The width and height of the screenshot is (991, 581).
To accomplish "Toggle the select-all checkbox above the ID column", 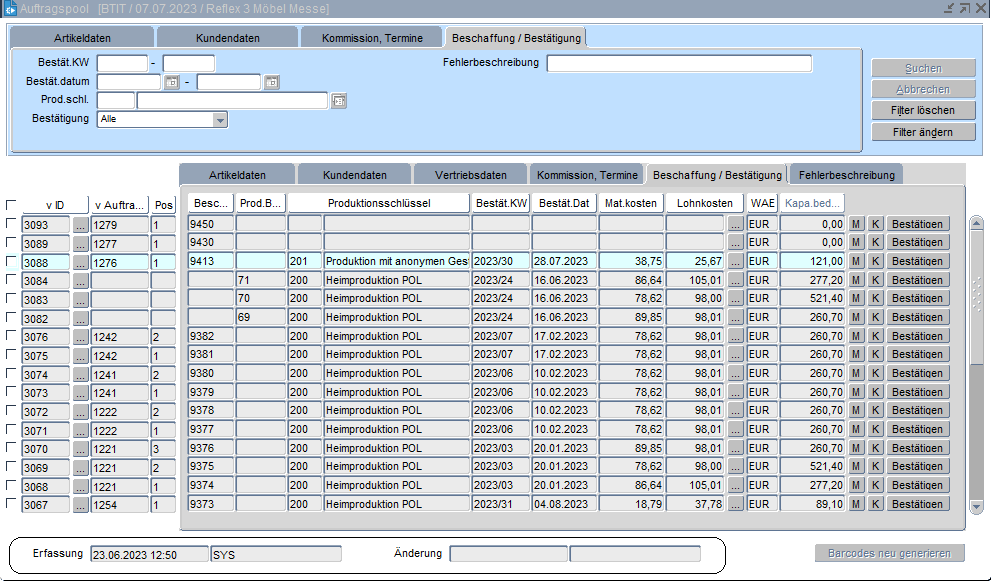I will [11, 205].
